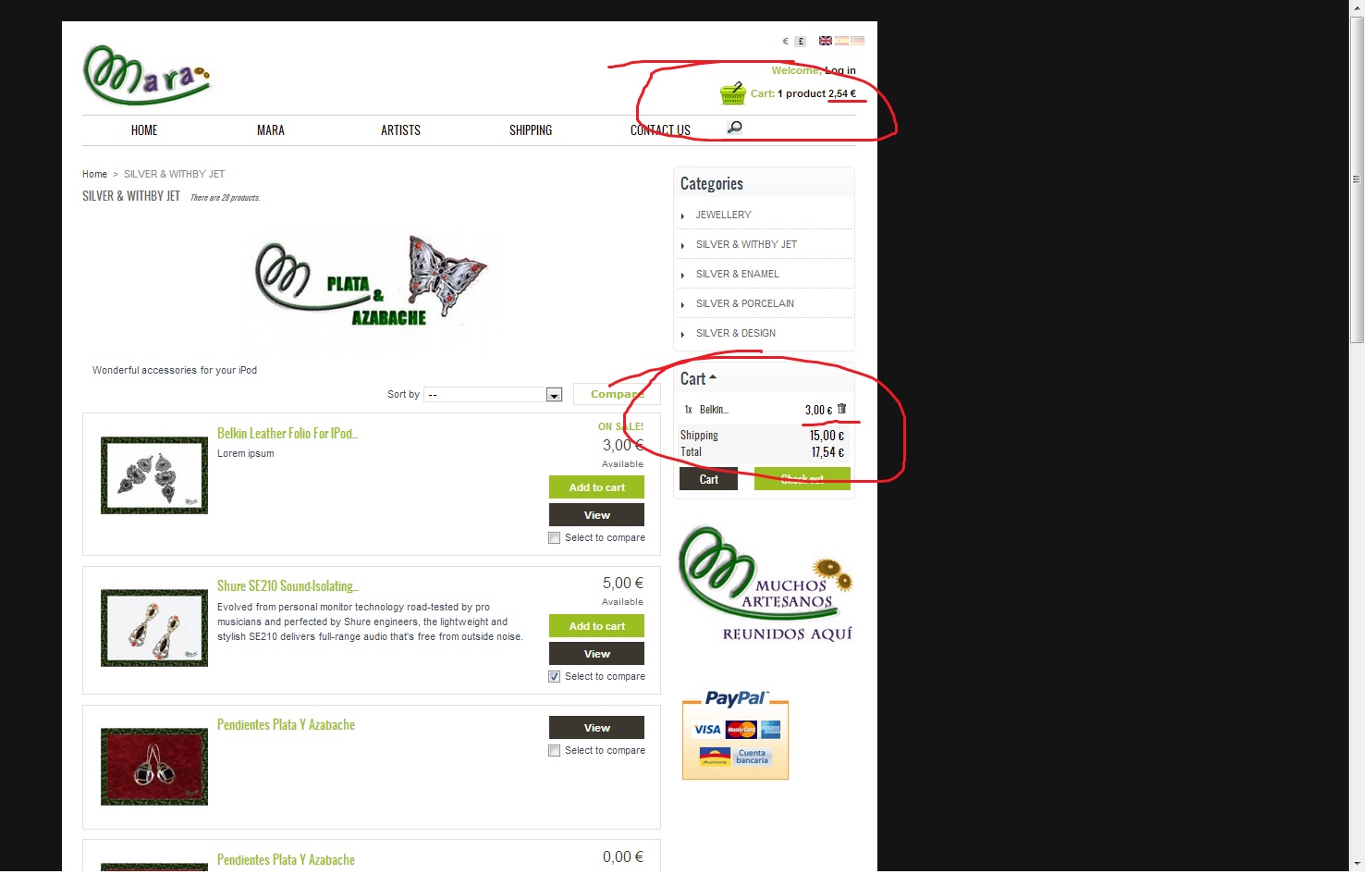Image resolution: width=1372 pixels, height=874 pixels.
Task: Click the magnifying glass search icon
Action: 735,128
